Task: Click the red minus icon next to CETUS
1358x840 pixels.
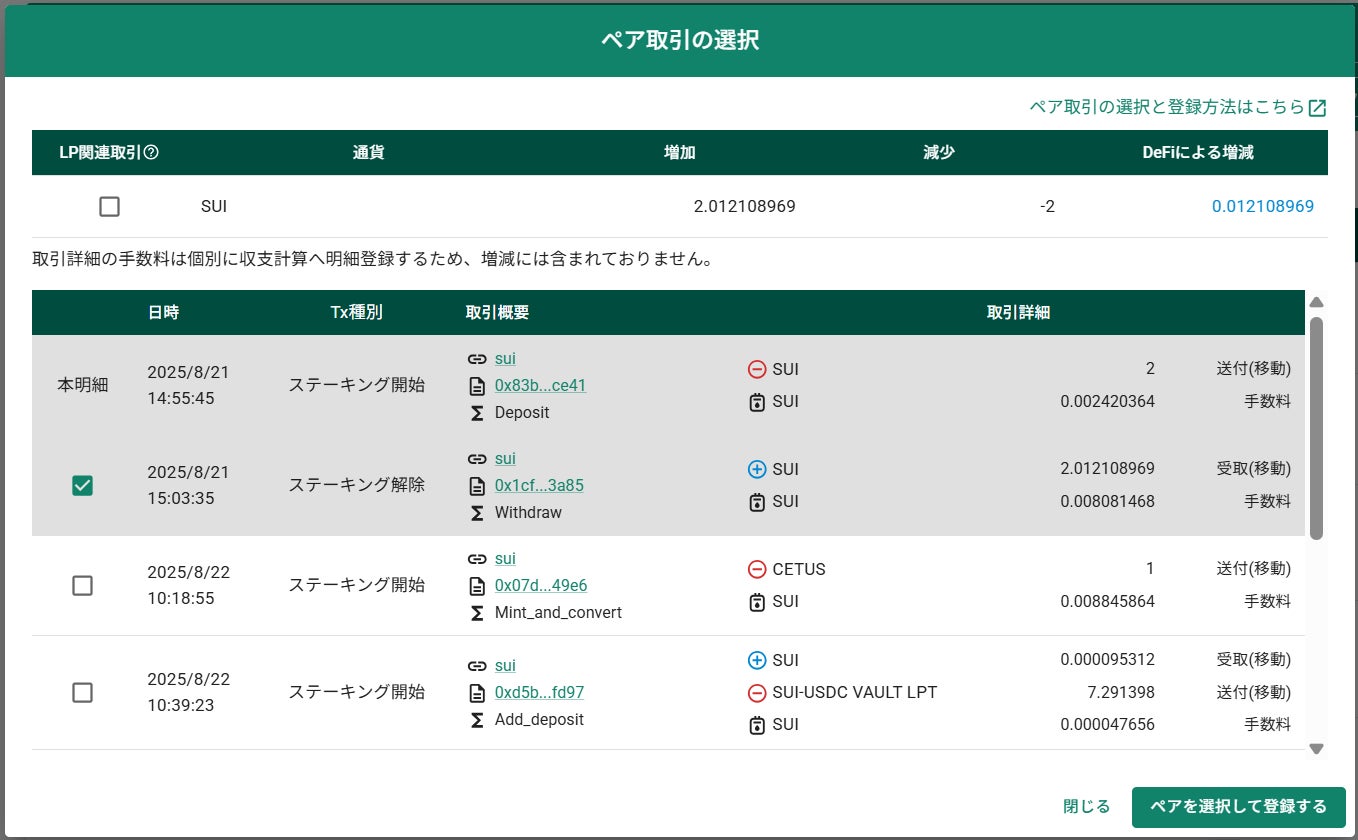Action: [x=757, y=569]
